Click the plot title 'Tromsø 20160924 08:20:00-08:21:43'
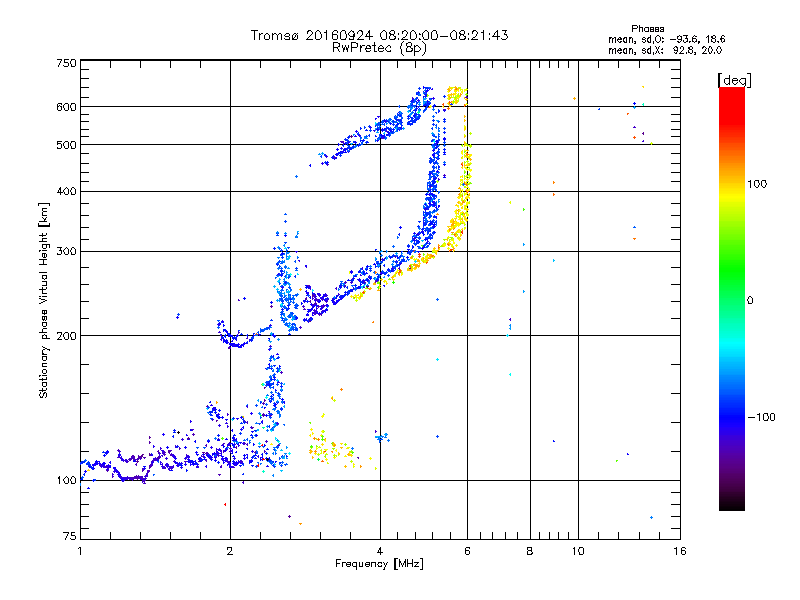Viewport: 800px width, 600px height. [x=379, y=35]
